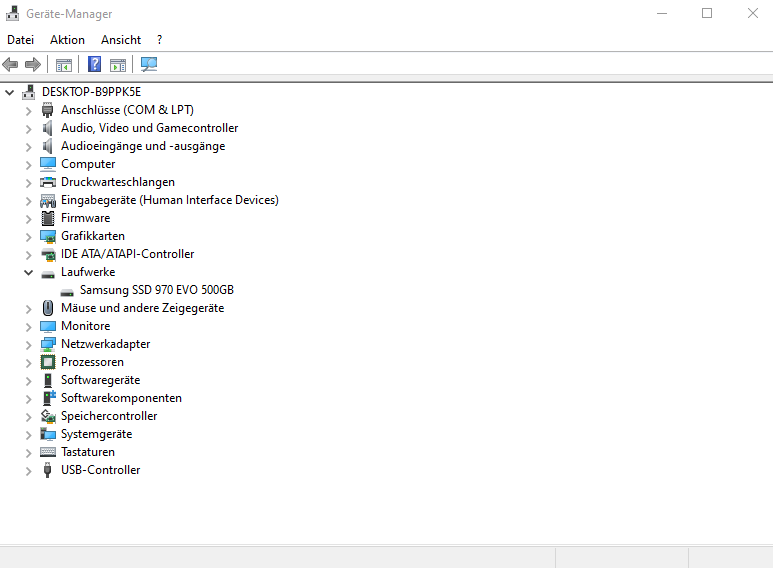The image size is (773, 568).
Task: Click the port icon beside Anschlüsse
Action: [48, 110]
